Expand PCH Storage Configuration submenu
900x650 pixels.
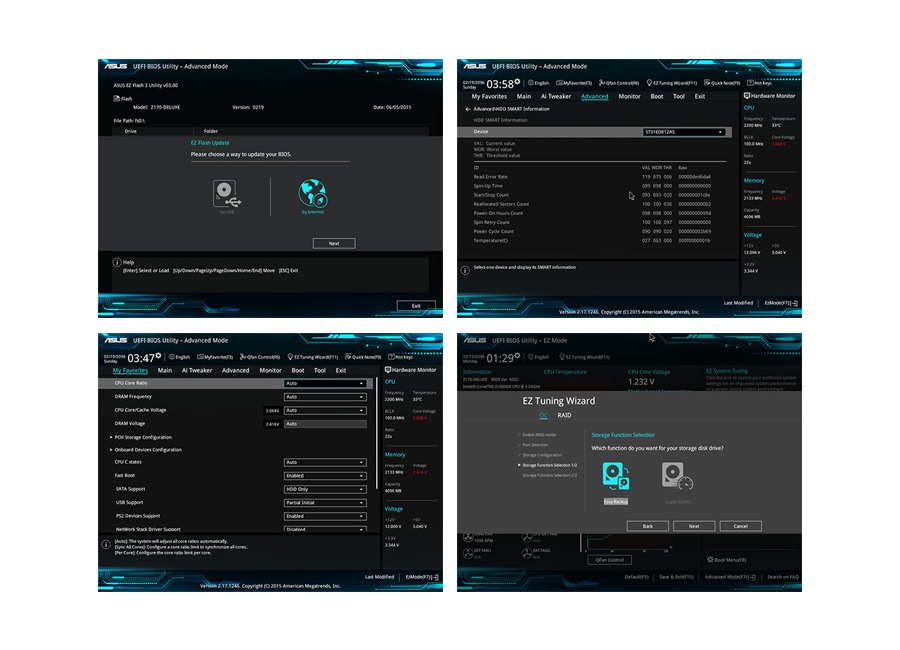click(x=142, y=438)
